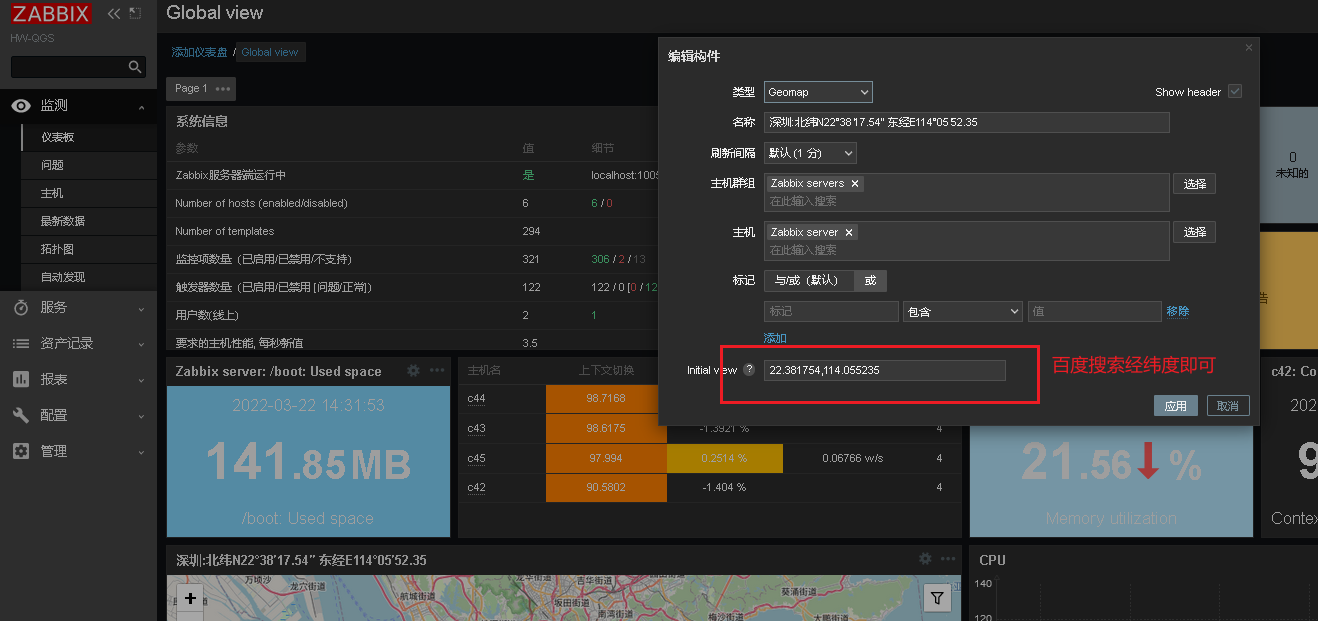The height and width of the screenshot is (621, 1318).
Task: Open the 包含 tag operator dropdown
Action: [x=962, y=312]
